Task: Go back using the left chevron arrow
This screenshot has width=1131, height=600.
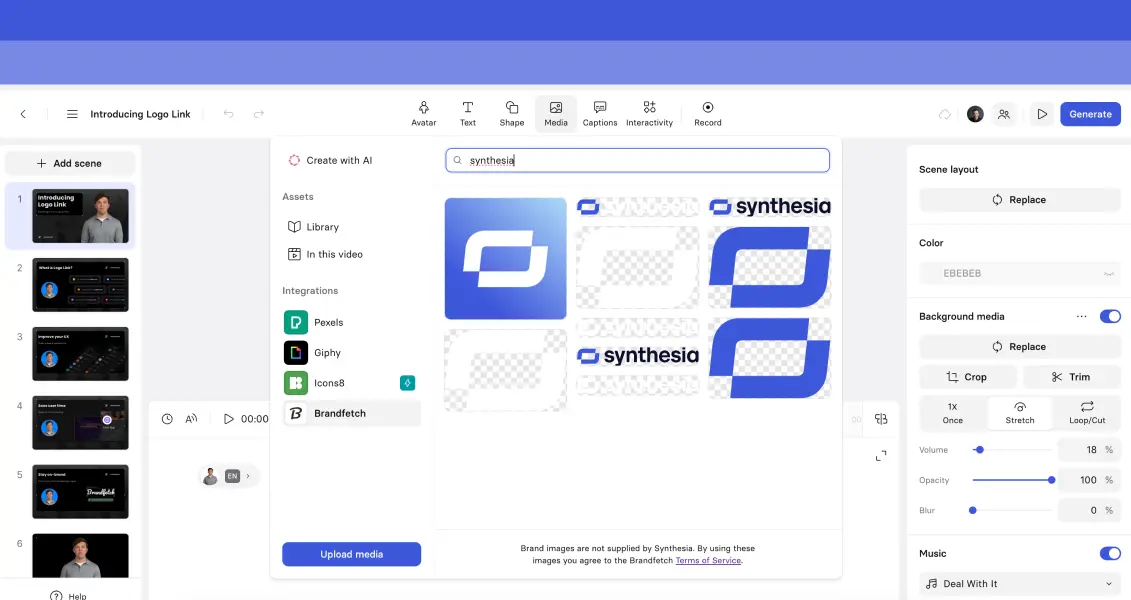Action: (23, 114)
